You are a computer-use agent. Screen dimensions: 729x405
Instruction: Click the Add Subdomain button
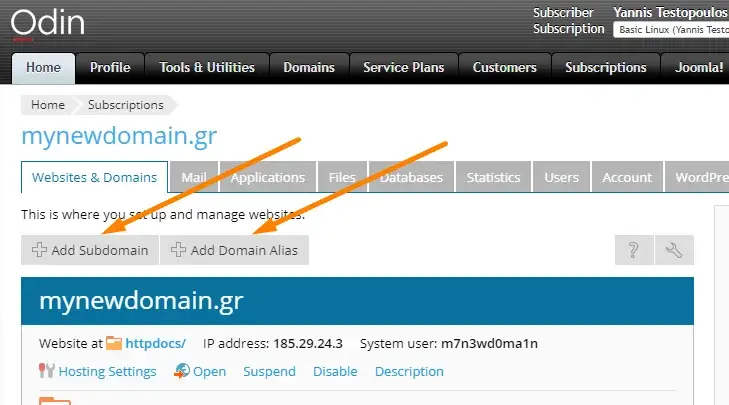pyautogui.click(x=90, y=250)
